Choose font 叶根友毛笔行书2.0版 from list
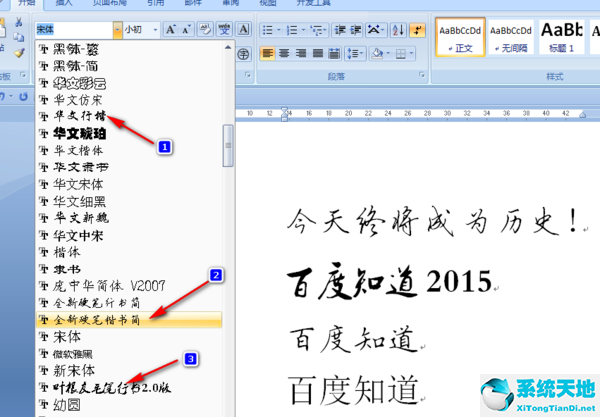The image size is (600, 417). point(129,388)
